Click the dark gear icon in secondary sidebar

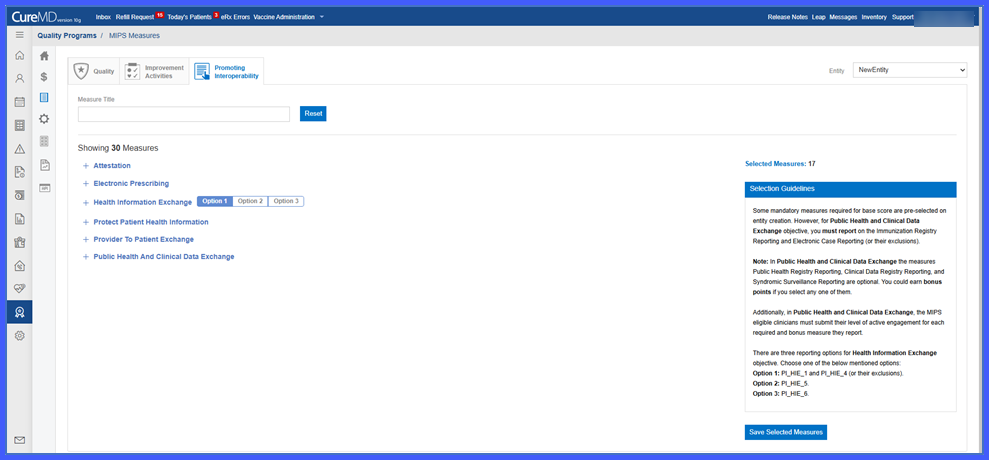click(x=44, y=119)
